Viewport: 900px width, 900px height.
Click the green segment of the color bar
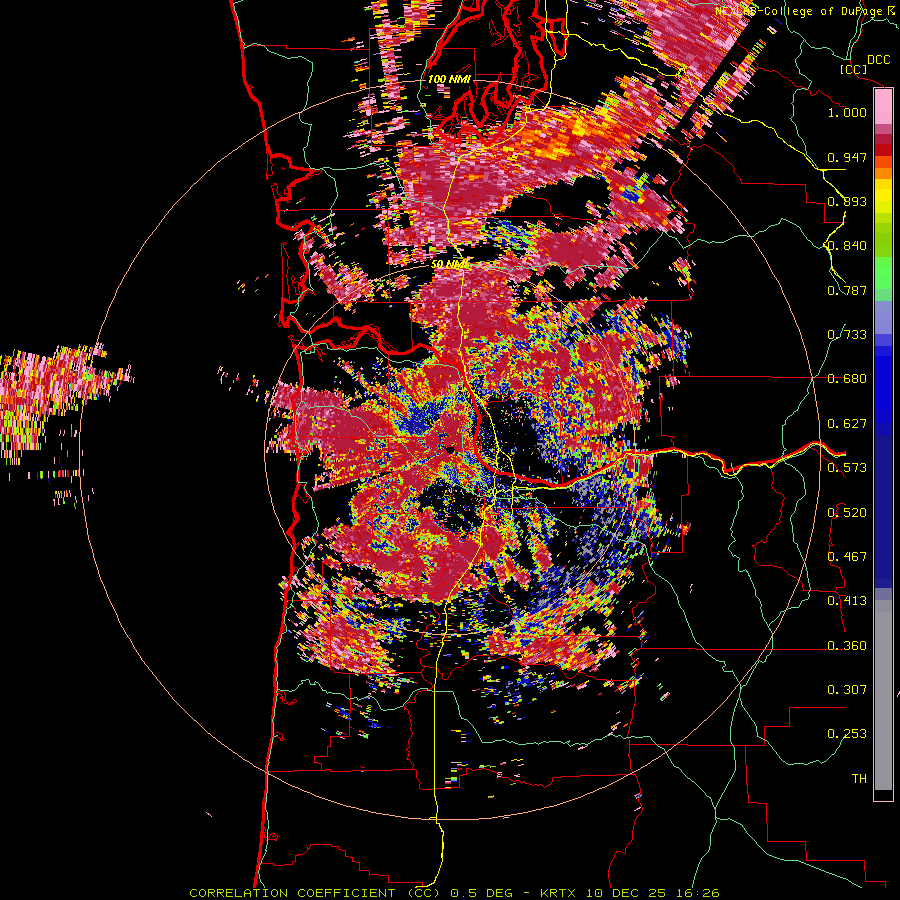883,273
